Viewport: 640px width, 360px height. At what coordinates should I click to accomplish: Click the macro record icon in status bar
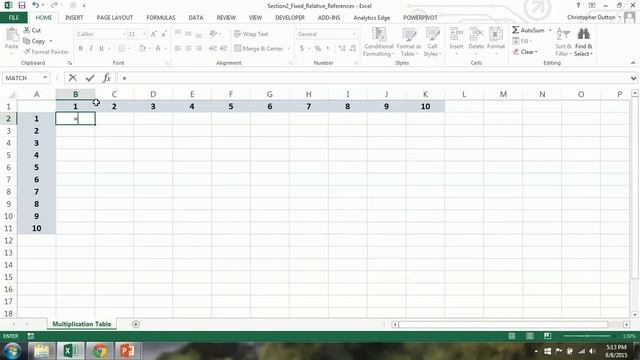click(x=31, y=336)
